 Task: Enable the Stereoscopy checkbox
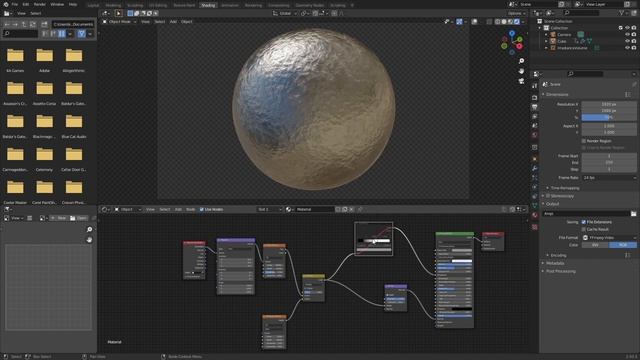(548, 196)
